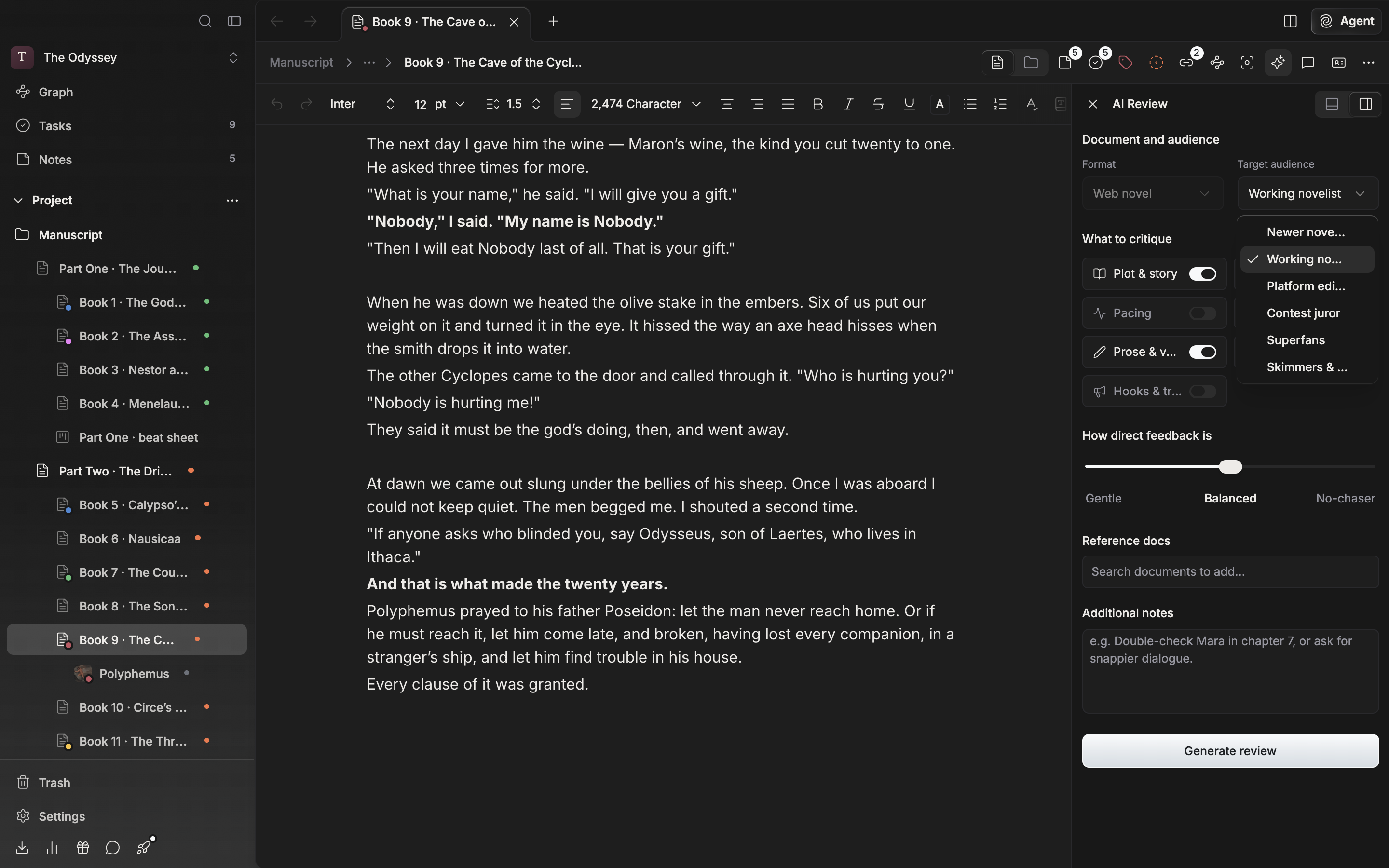Insert a numbered list
The image size is (1389, 868).
click(1000, 104)
